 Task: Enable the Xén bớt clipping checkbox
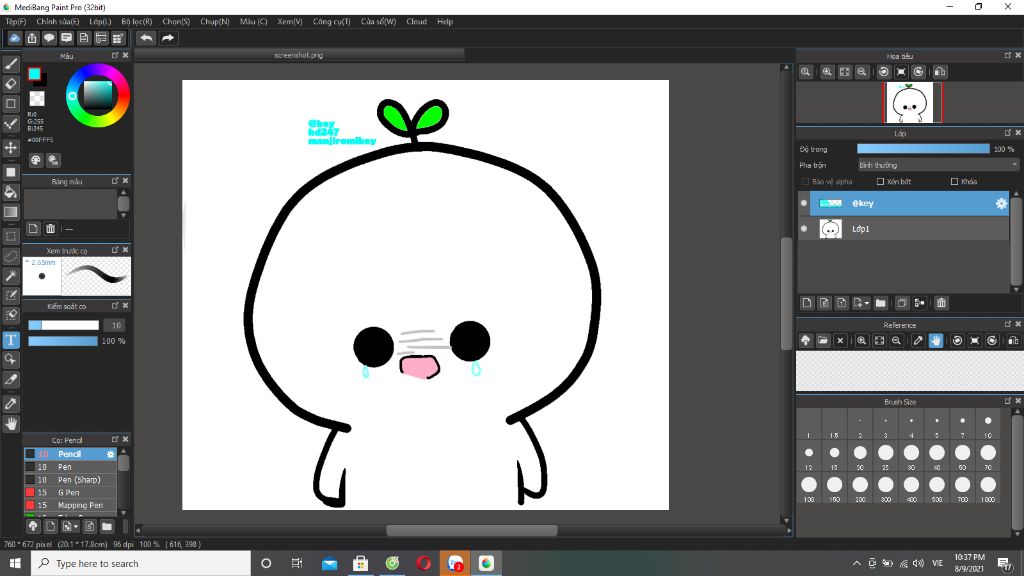click(x=880, y=182)
